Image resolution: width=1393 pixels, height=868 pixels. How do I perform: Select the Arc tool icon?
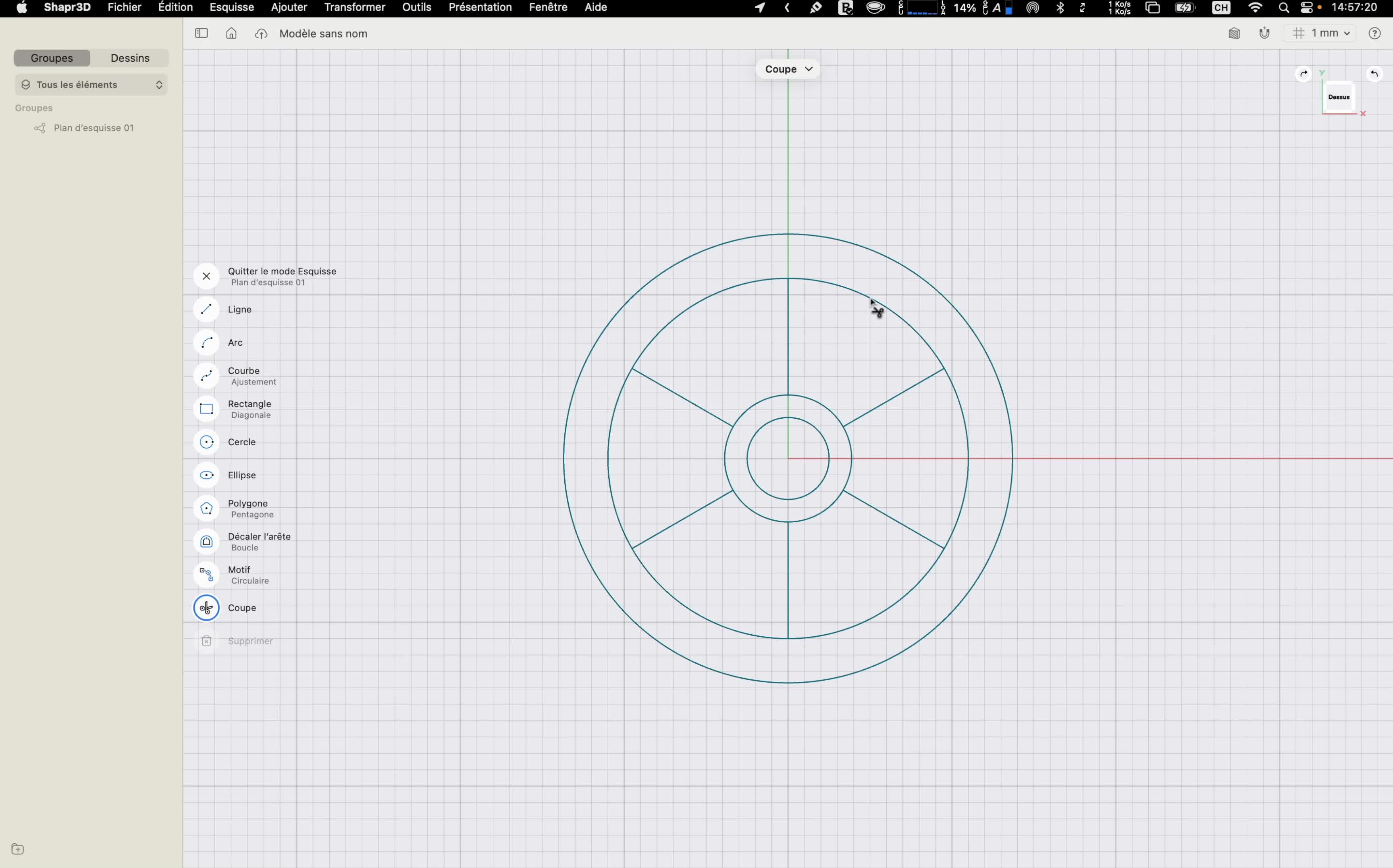click(x=206, y=343)
